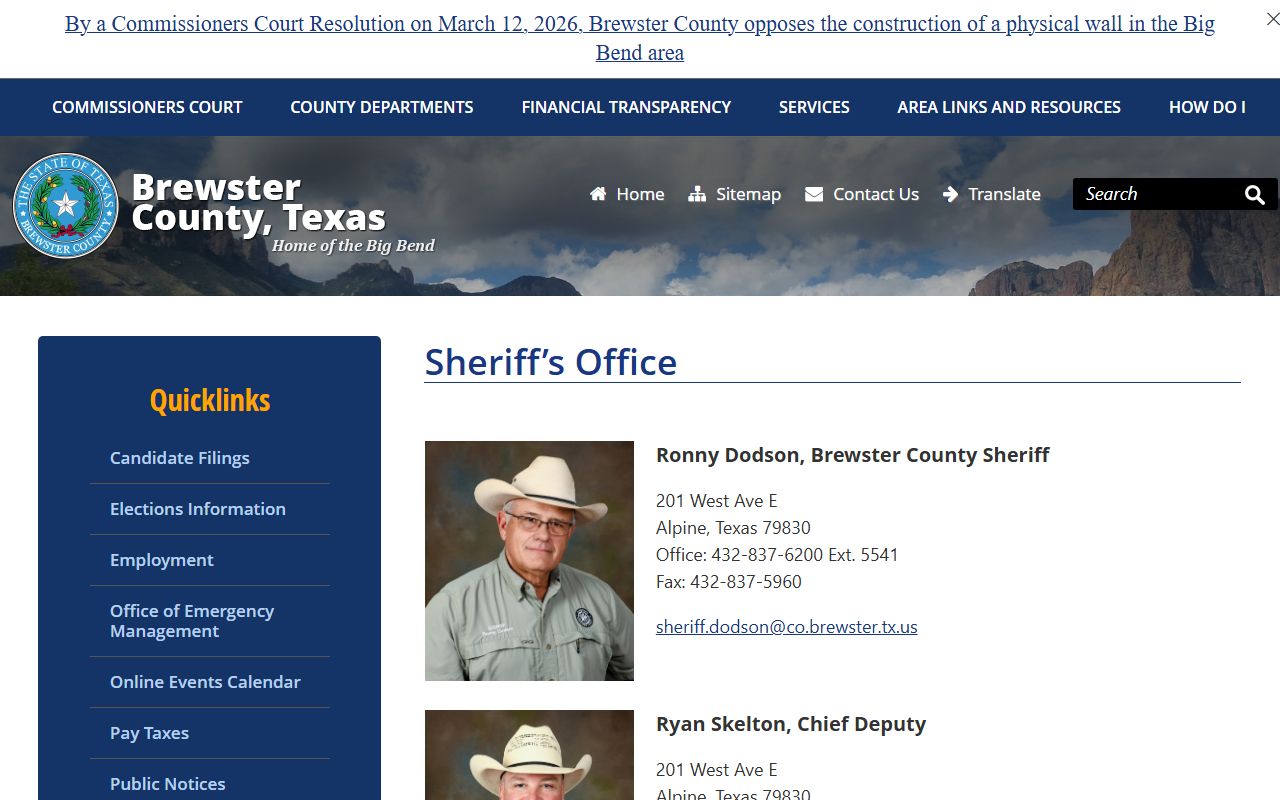Open Pay Taxes quicklink
The width and height of the screenshot is (1280, 800).
tap(149, 733)
